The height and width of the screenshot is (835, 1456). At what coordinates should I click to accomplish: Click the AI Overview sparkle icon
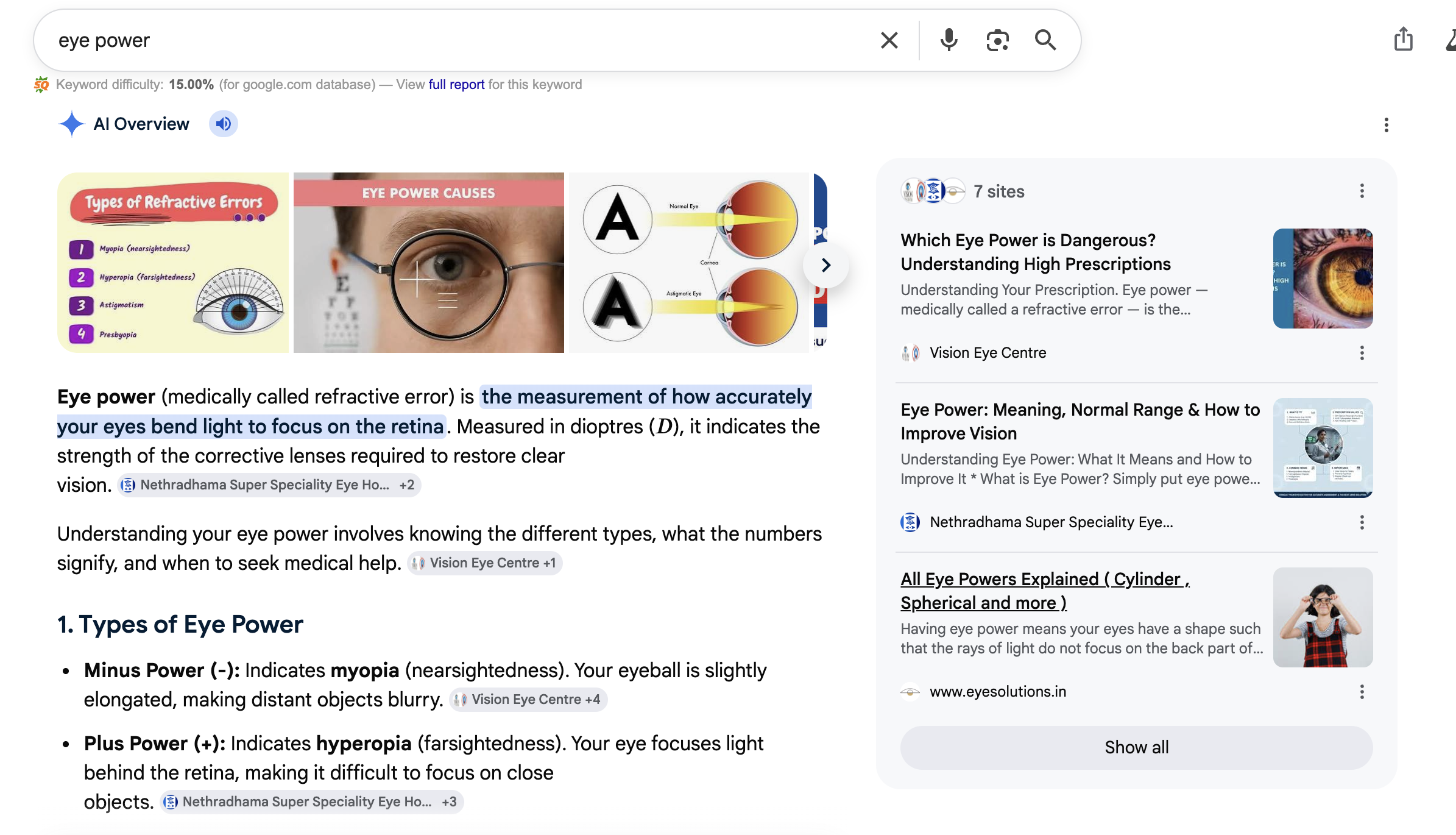pos(71,124)
